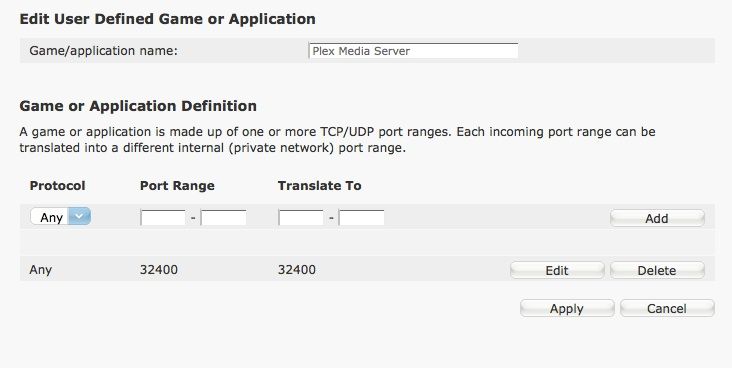Select the 32400 value under Translate To
Image resolution: width=732 pixels, height=368 pixels.
point(297,269)
